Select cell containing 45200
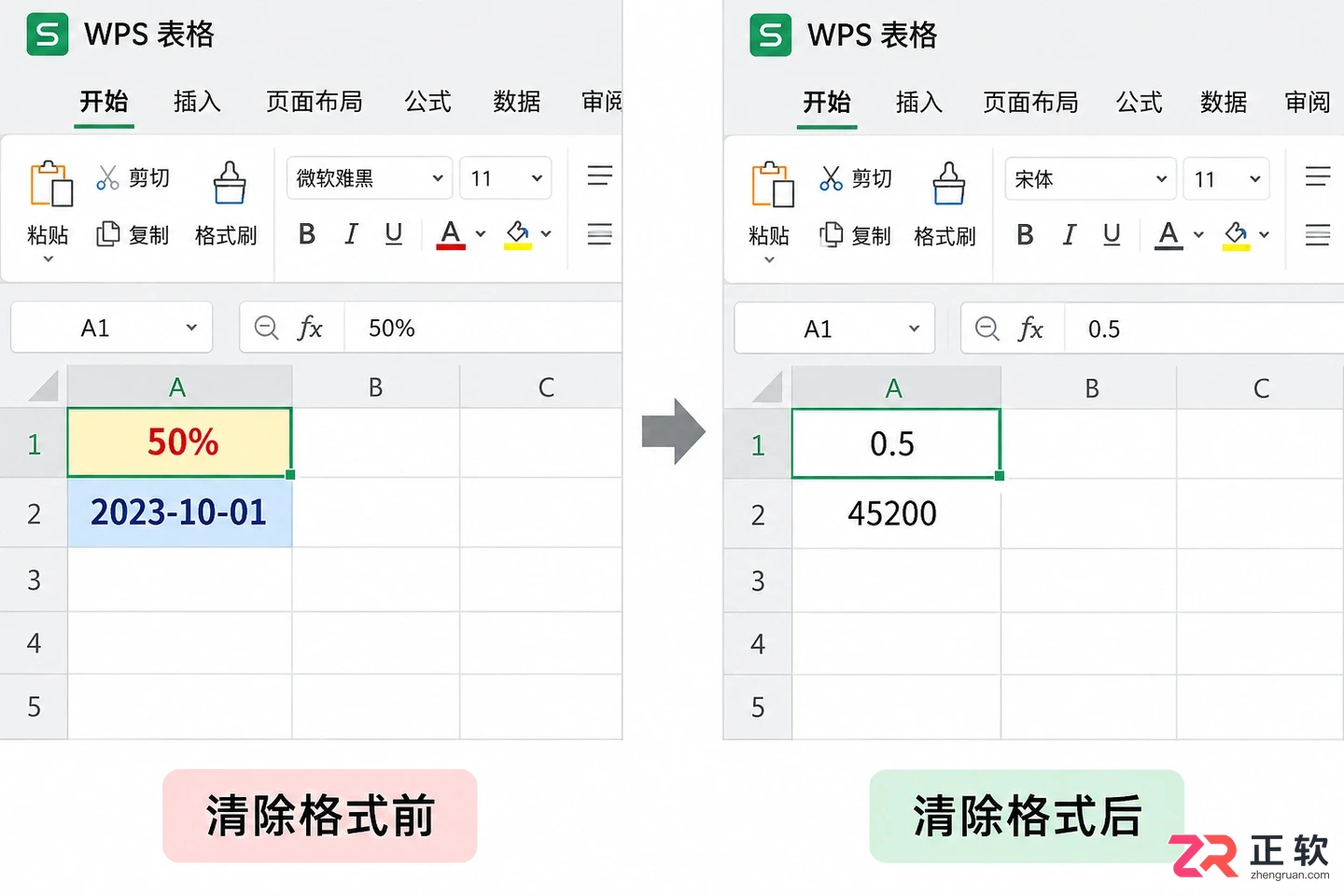Screen dimensions: 1344x896 896,513
